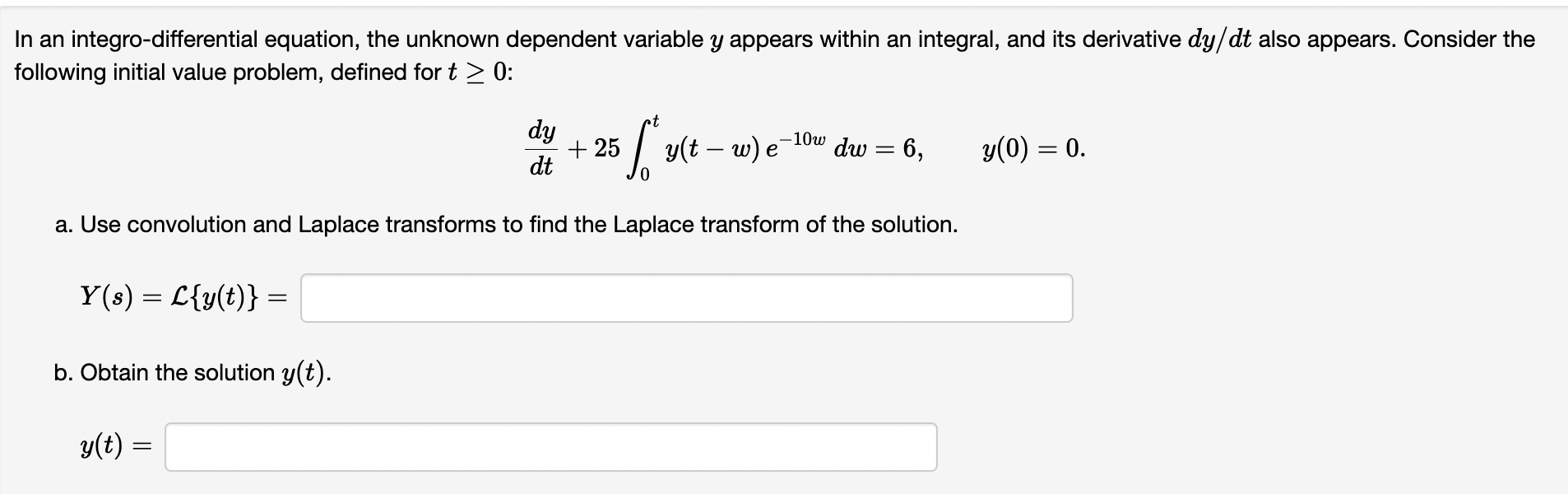1568x494 pixels.
Task: Click part a instruction text
Action: tap(506, 225)
